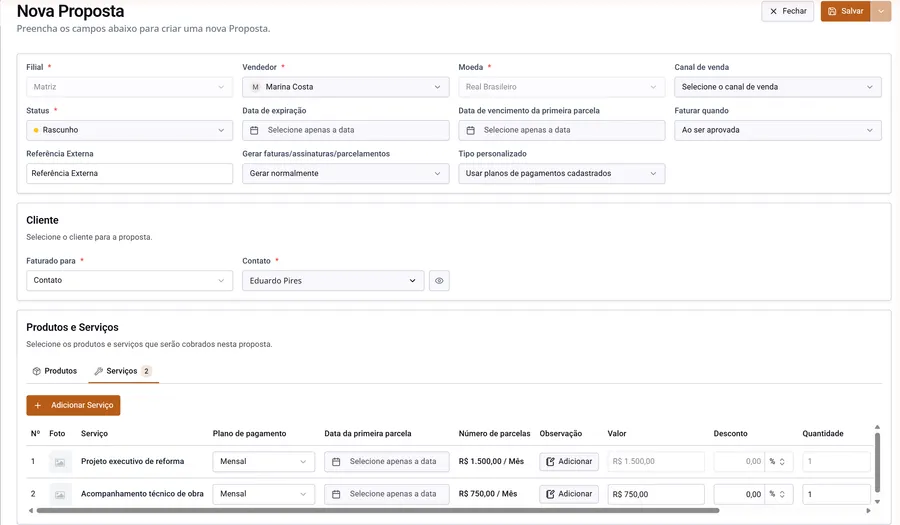The width and height of the screenshot is (900, 525).
Task: Click the horizontal table scrollbar
Action: coord(378,510)
